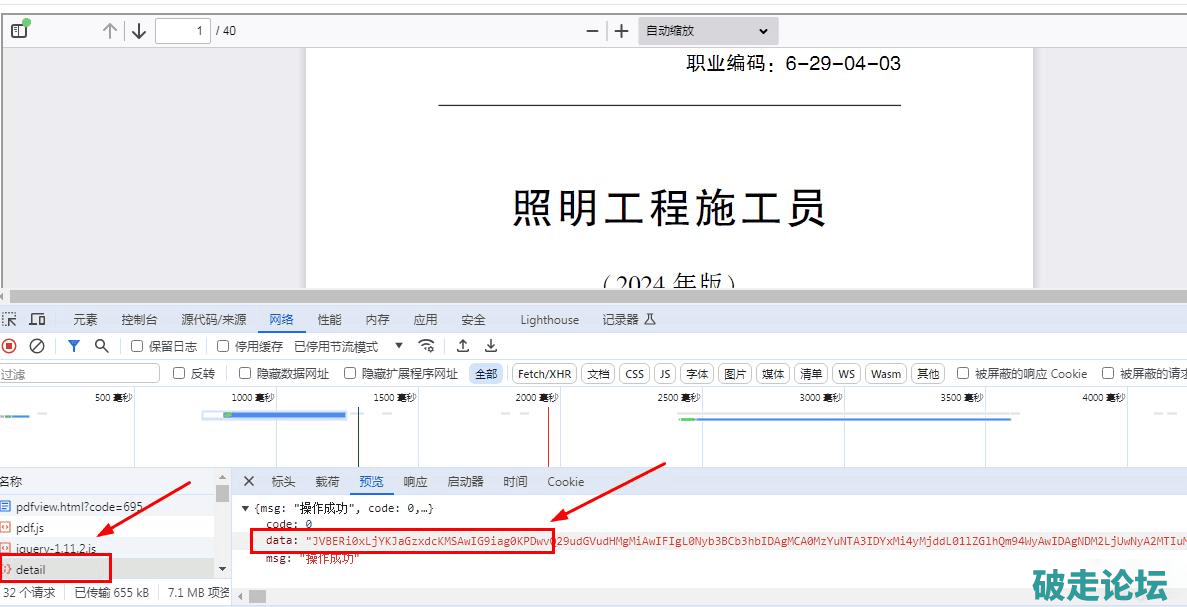This screenshot has width=1187, height=607.
Task: Zoom in on the PDF
Action: (621, 31)
